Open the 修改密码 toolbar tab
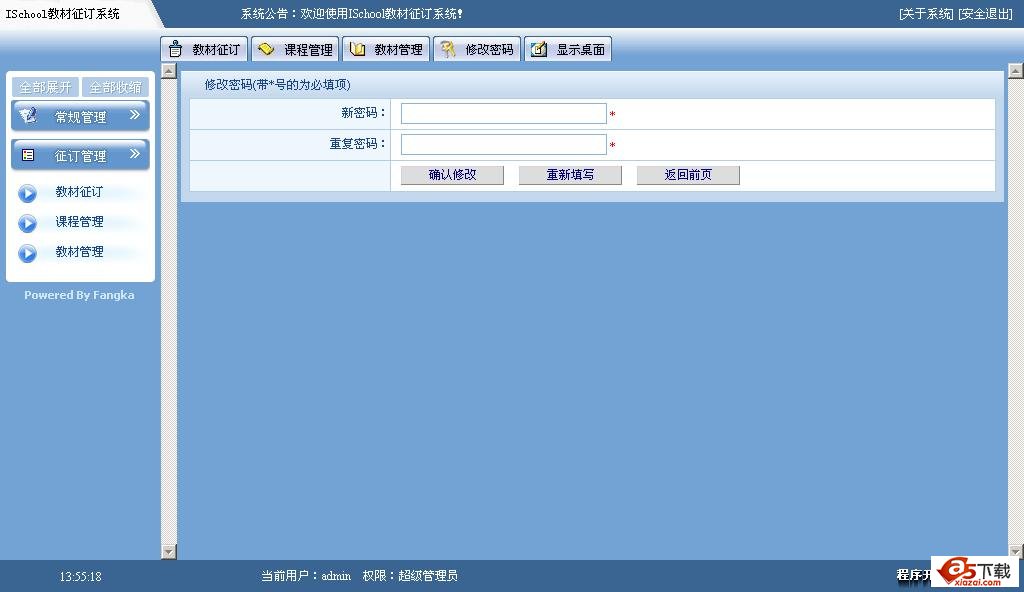The height and width of the screenshot is (592, 1024). click(x=477, y=49)
